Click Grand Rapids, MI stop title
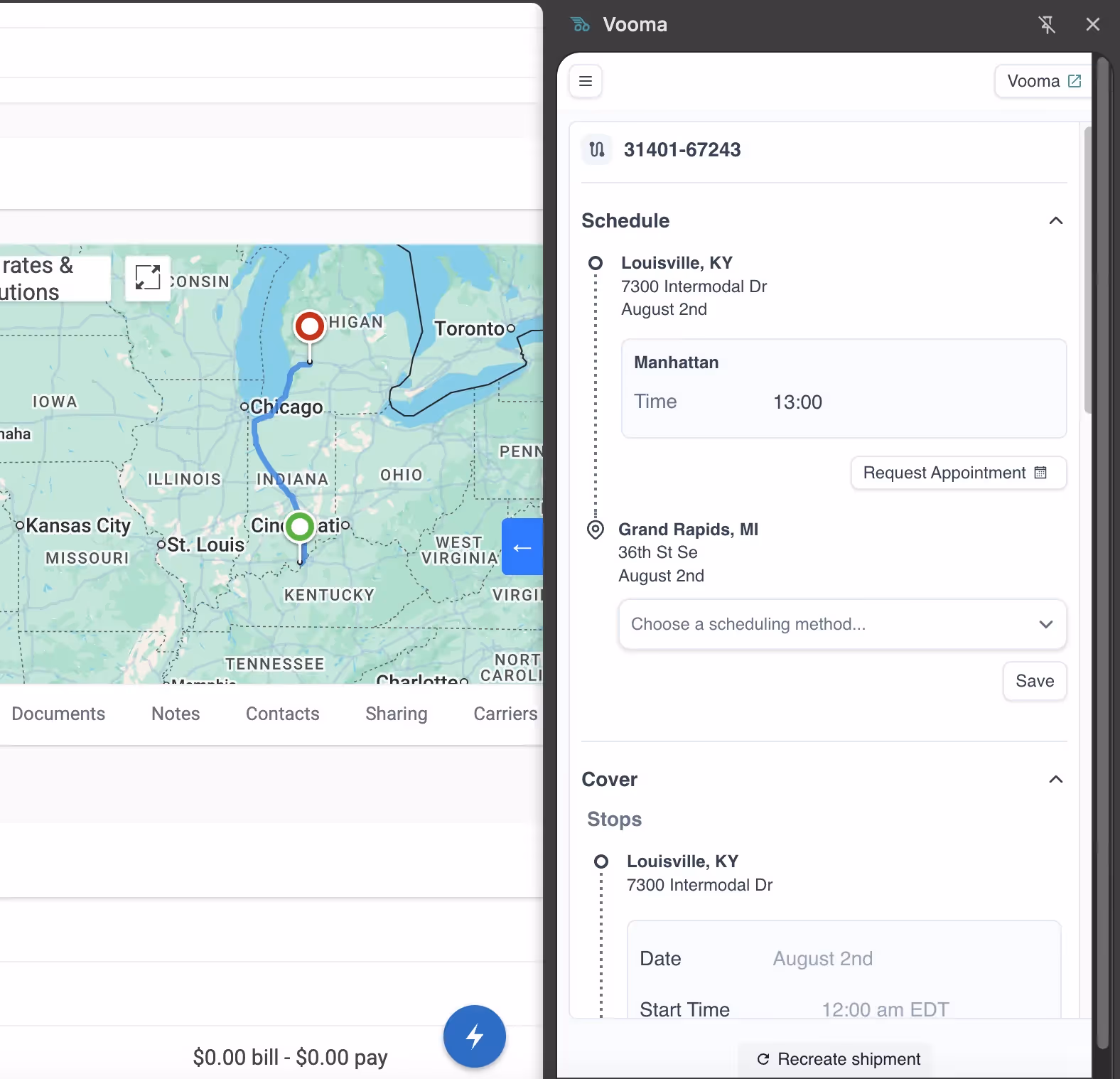Image resolution: width=1120 pixels, height=1079 pixels. [x=688, y=530]
